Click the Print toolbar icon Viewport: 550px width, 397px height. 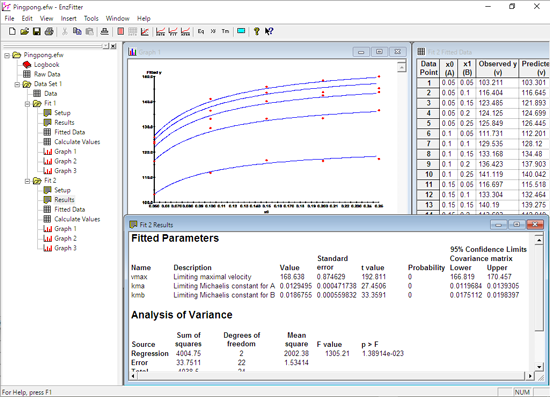(49, 32)
